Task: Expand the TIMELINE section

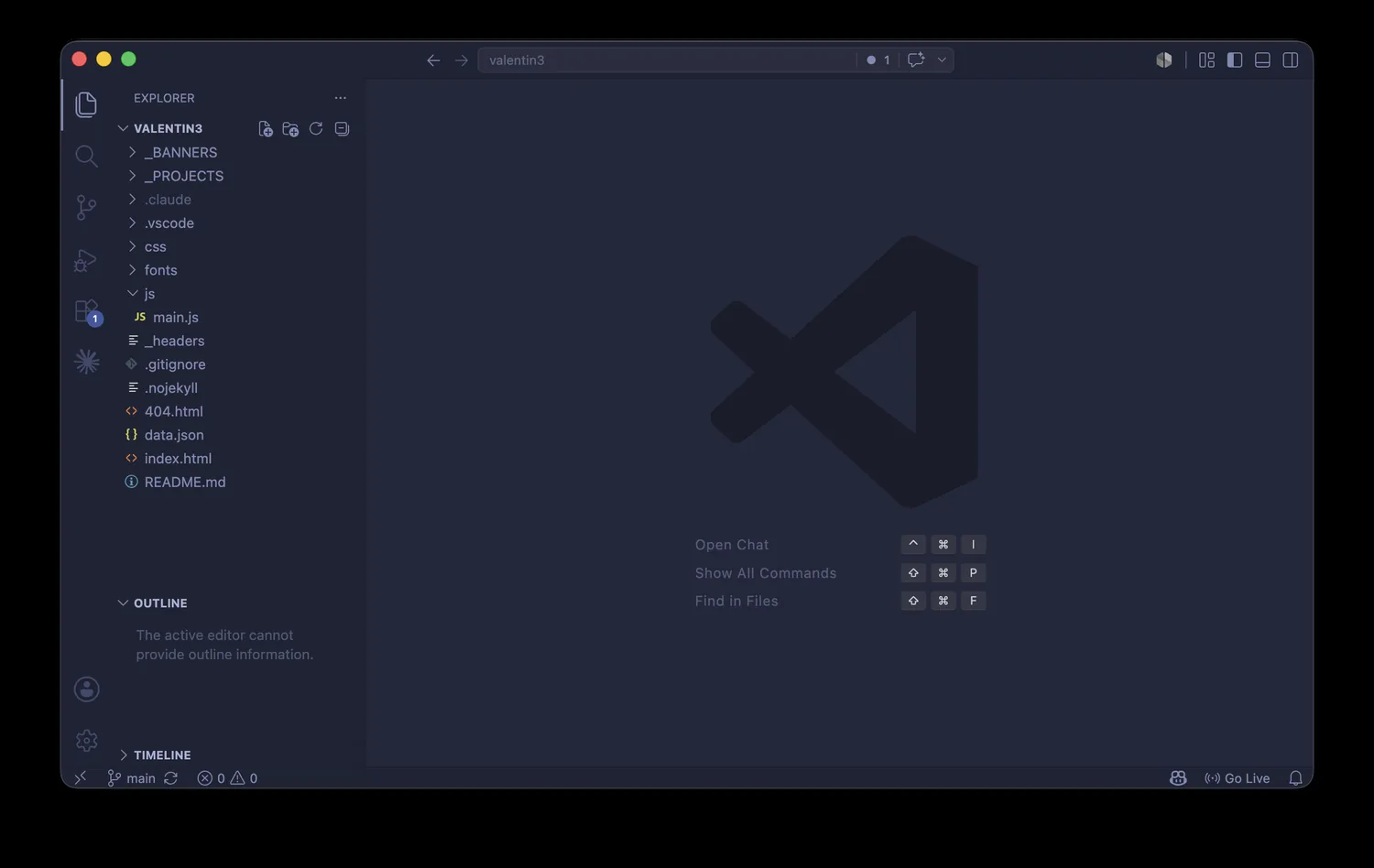Action: (x=162, y=755)
